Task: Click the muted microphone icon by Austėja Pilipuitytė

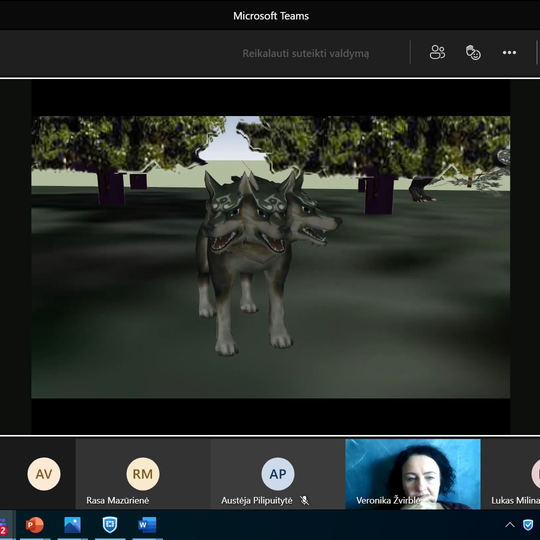Action: [x=304, y=500]
